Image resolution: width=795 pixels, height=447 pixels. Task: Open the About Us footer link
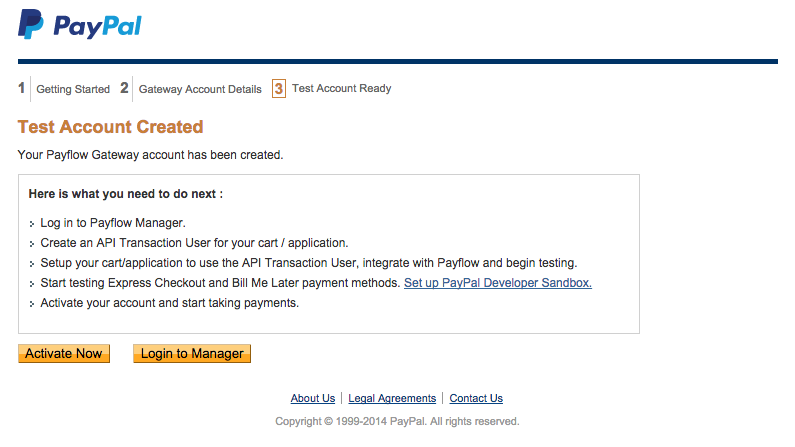(312, 398)
